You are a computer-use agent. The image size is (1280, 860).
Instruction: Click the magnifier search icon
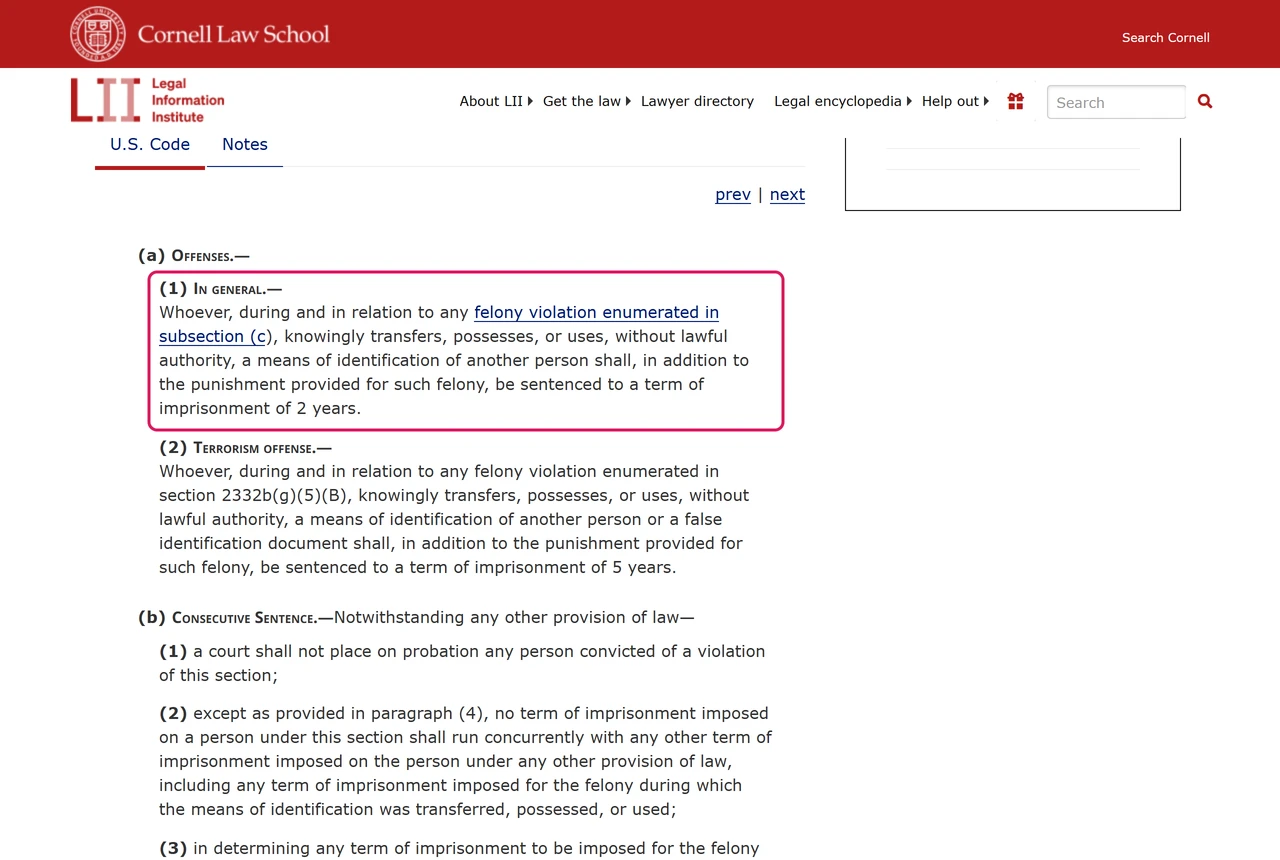(x=1205, y=101)
